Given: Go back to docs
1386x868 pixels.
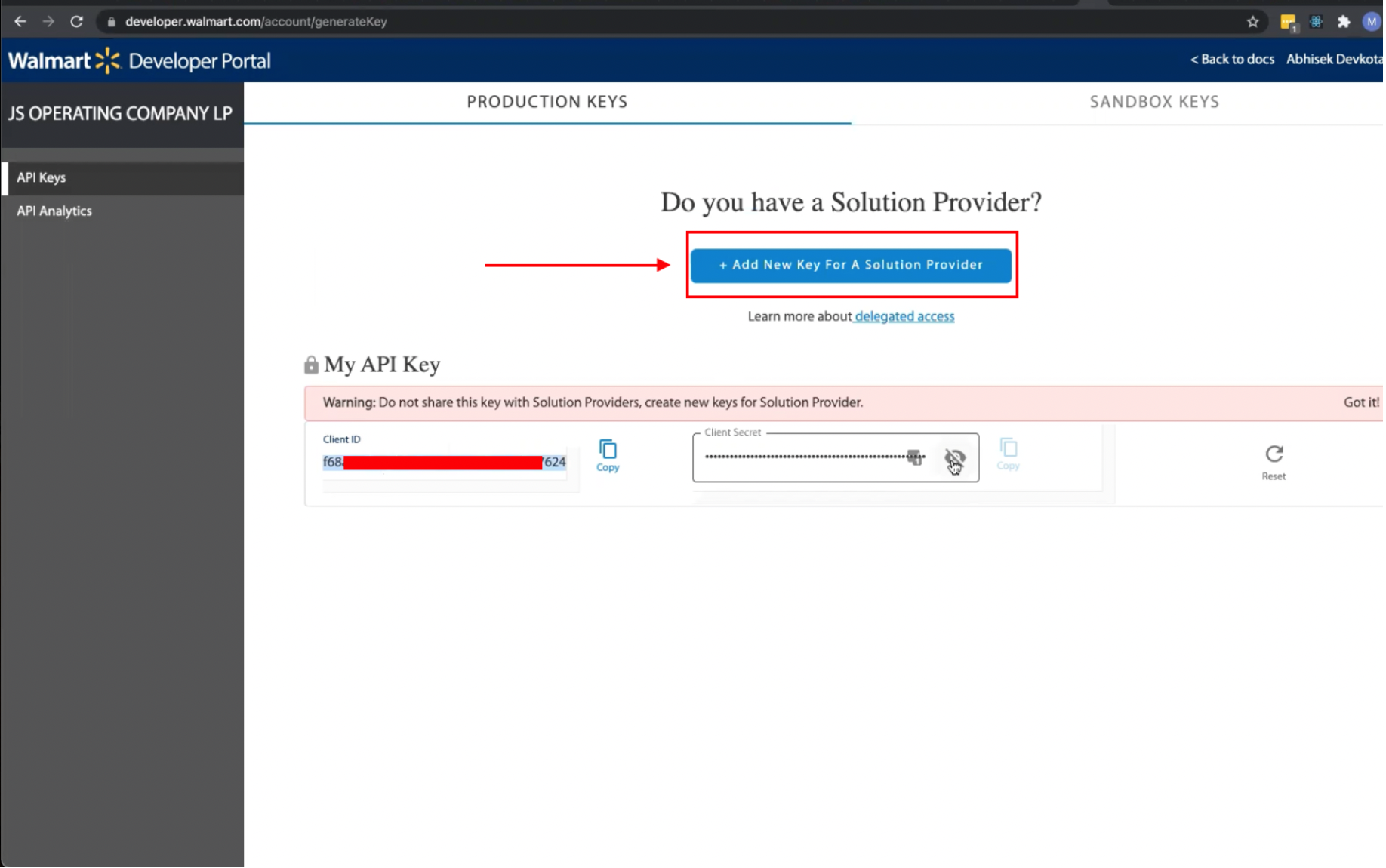Looking at the screenshot, I should click(1232, 60).
